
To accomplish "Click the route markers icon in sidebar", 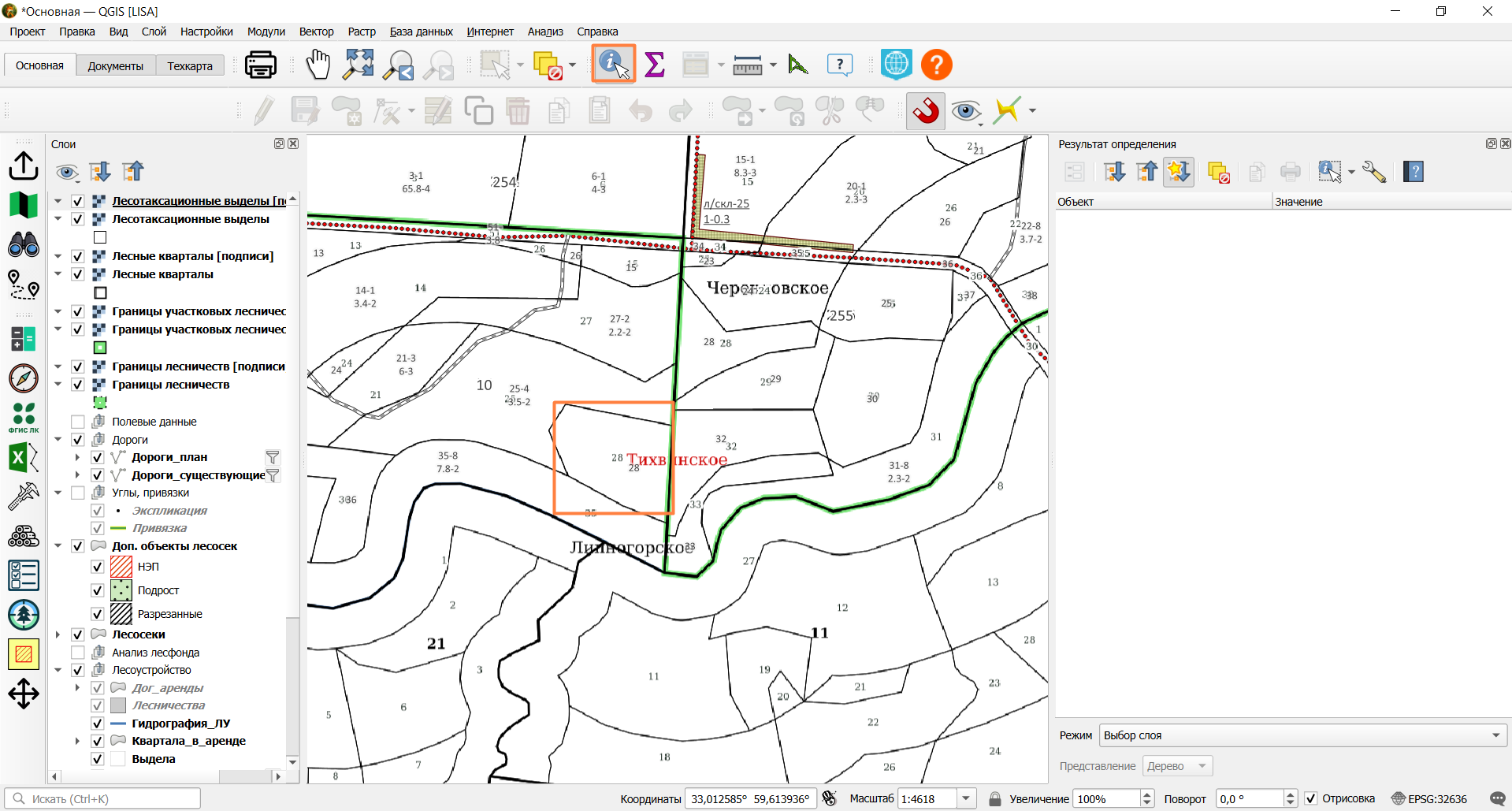I will (x=24, y=285).
